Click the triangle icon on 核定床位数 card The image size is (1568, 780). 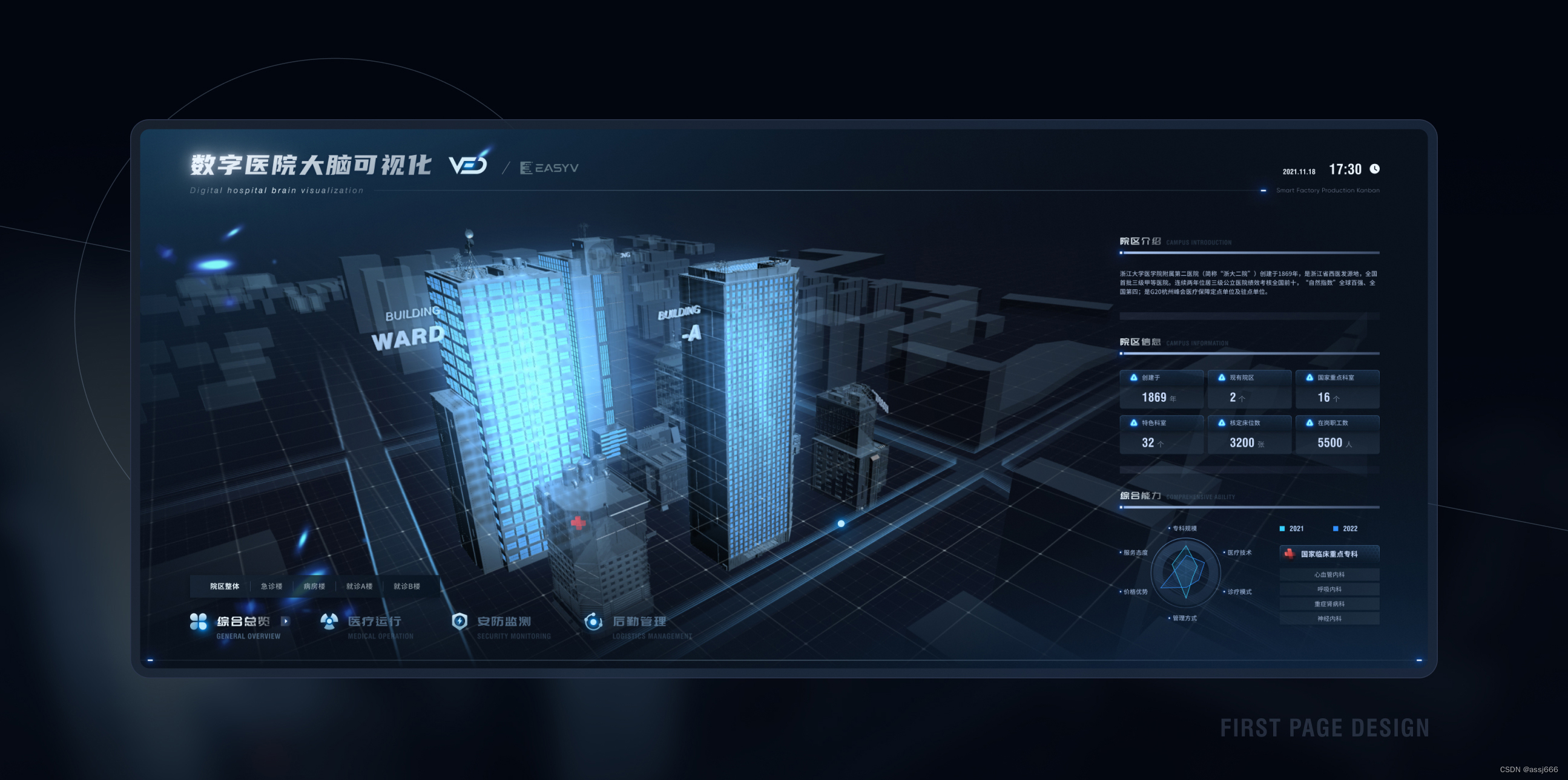(x=1221, y=422)
